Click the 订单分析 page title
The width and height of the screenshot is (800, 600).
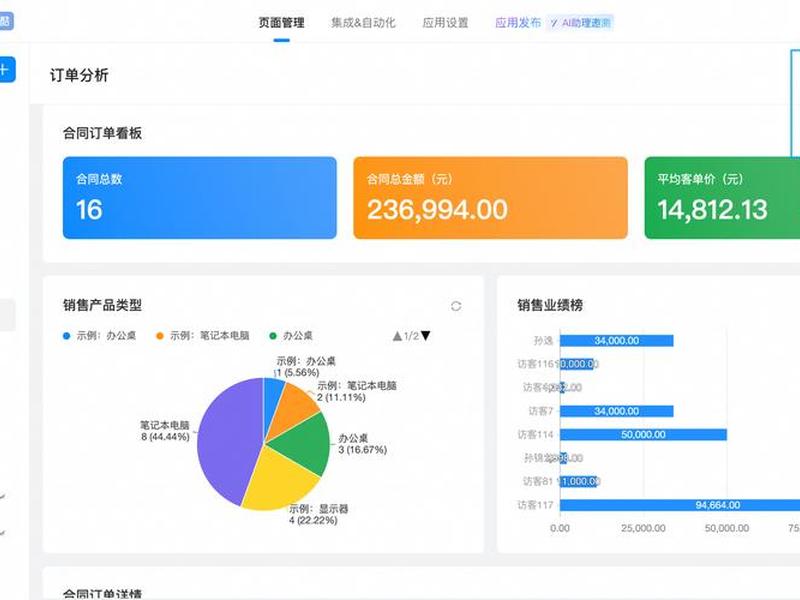pos(79,75)
